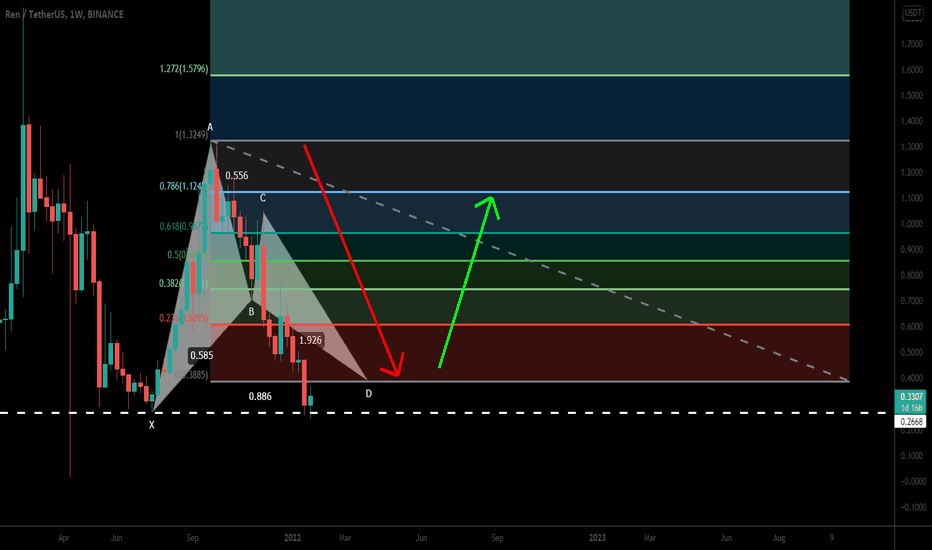Select the red 0.236 Fibonacci line
The width and height of the screenshot is (932, 550).
click(x=530, y=325)
